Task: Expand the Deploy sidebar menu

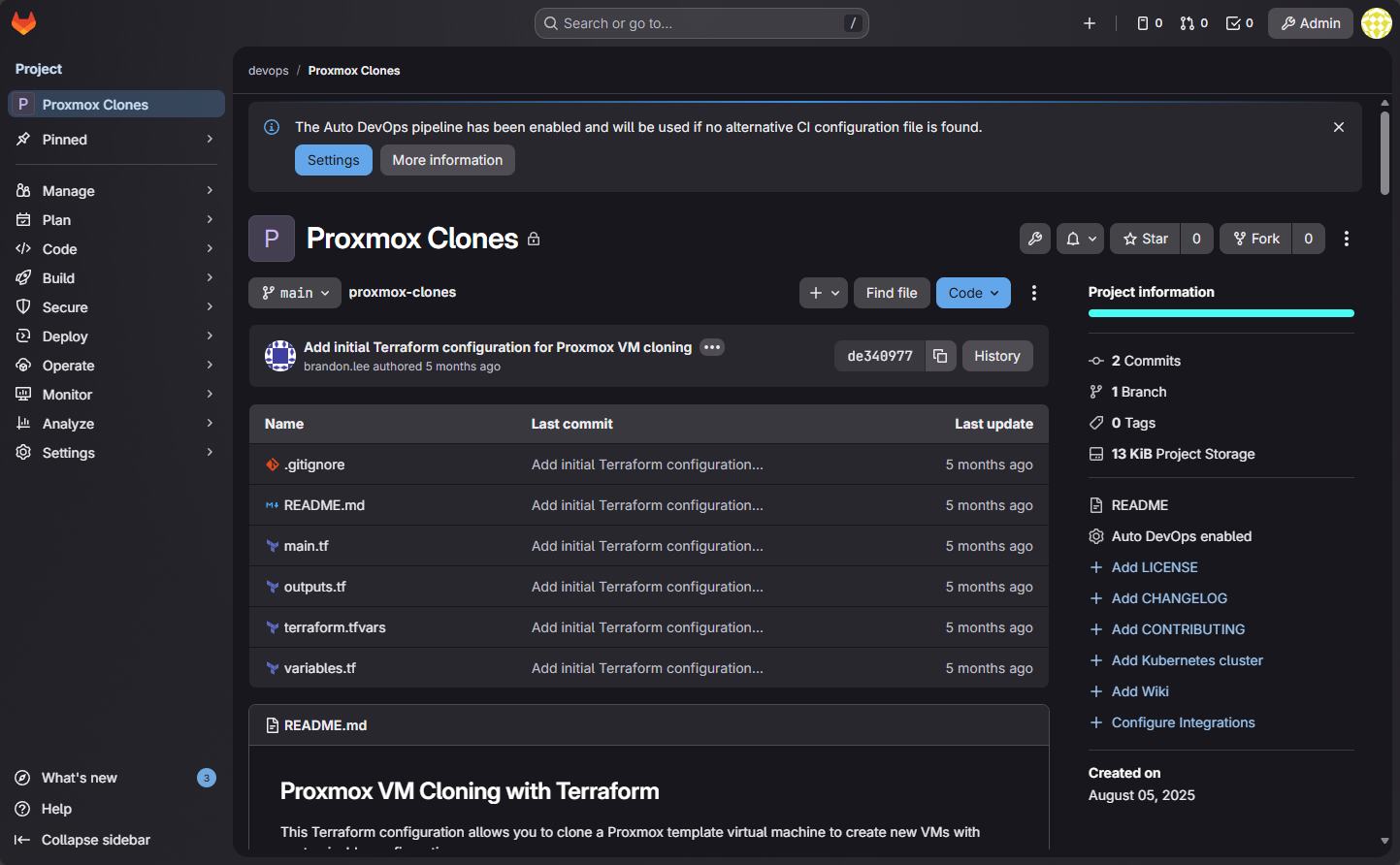Action: tap(116, 336)
